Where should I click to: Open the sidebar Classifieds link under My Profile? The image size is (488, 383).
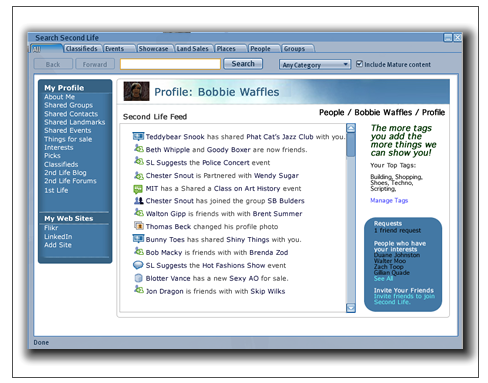click(x=61, y=164)
